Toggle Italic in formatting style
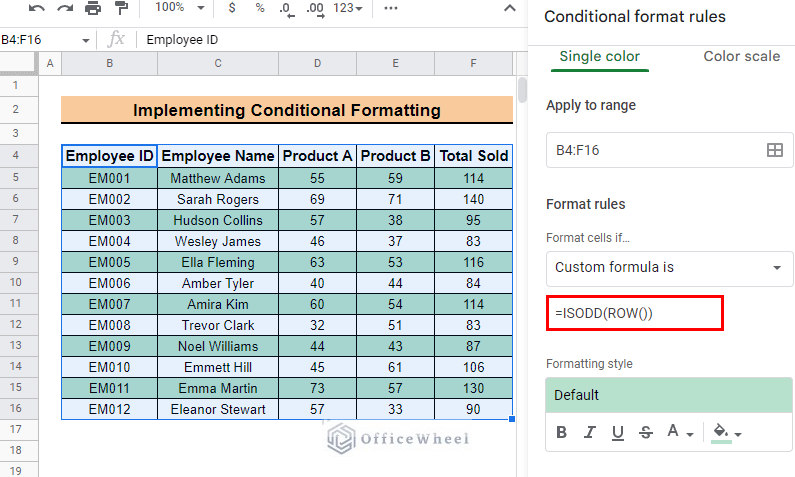795x477 pixels. (589, 432)
